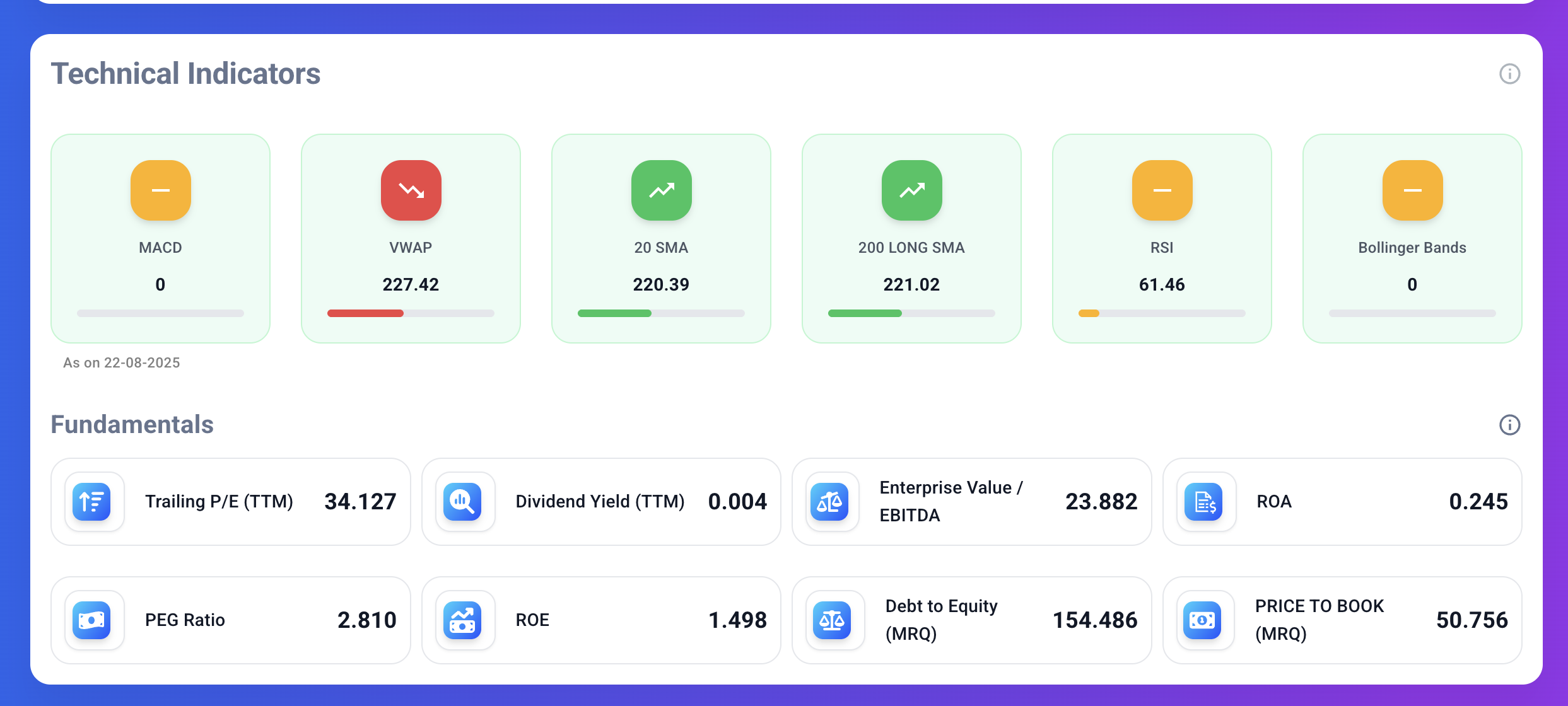This screenshot has width=1568, height=706.
Task: Select the PRICE TO BOOK money icon
Action: [1203, 620]
